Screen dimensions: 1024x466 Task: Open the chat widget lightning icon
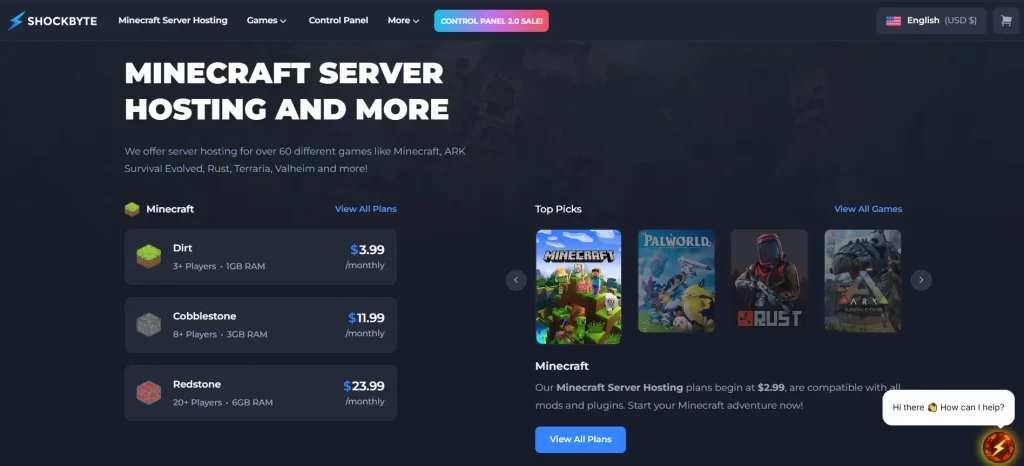999,446
